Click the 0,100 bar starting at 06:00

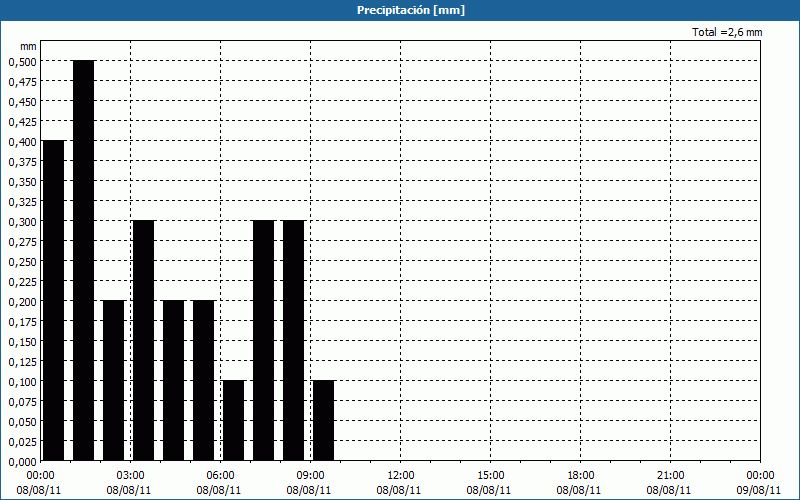pos(233,420)
